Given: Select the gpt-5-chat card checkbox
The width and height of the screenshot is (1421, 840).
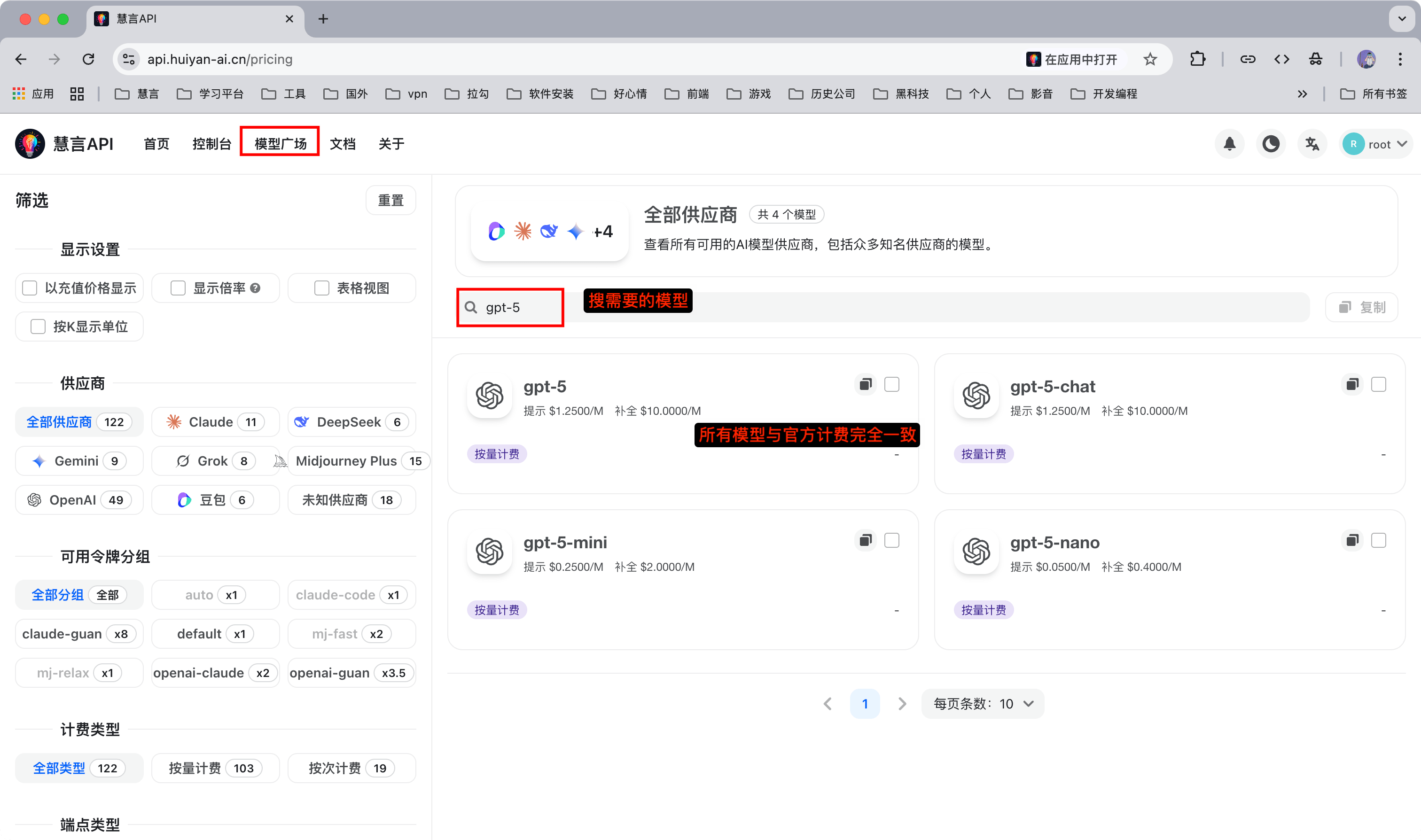Looking at the screenshot, I should [x=1379, y=384].
